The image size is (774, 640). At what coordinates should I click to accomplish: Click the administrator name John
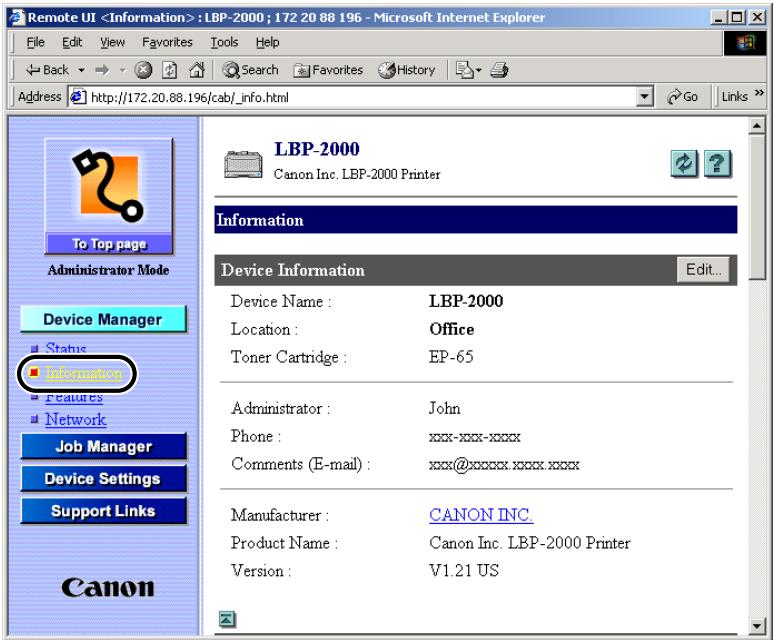pos(444,408)
